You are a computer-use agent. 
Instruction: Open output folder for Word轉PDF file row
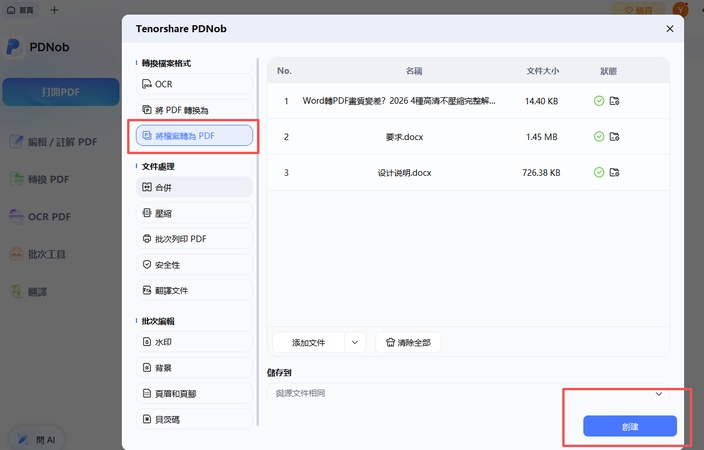pyautogui.click(x=614, y=101)
